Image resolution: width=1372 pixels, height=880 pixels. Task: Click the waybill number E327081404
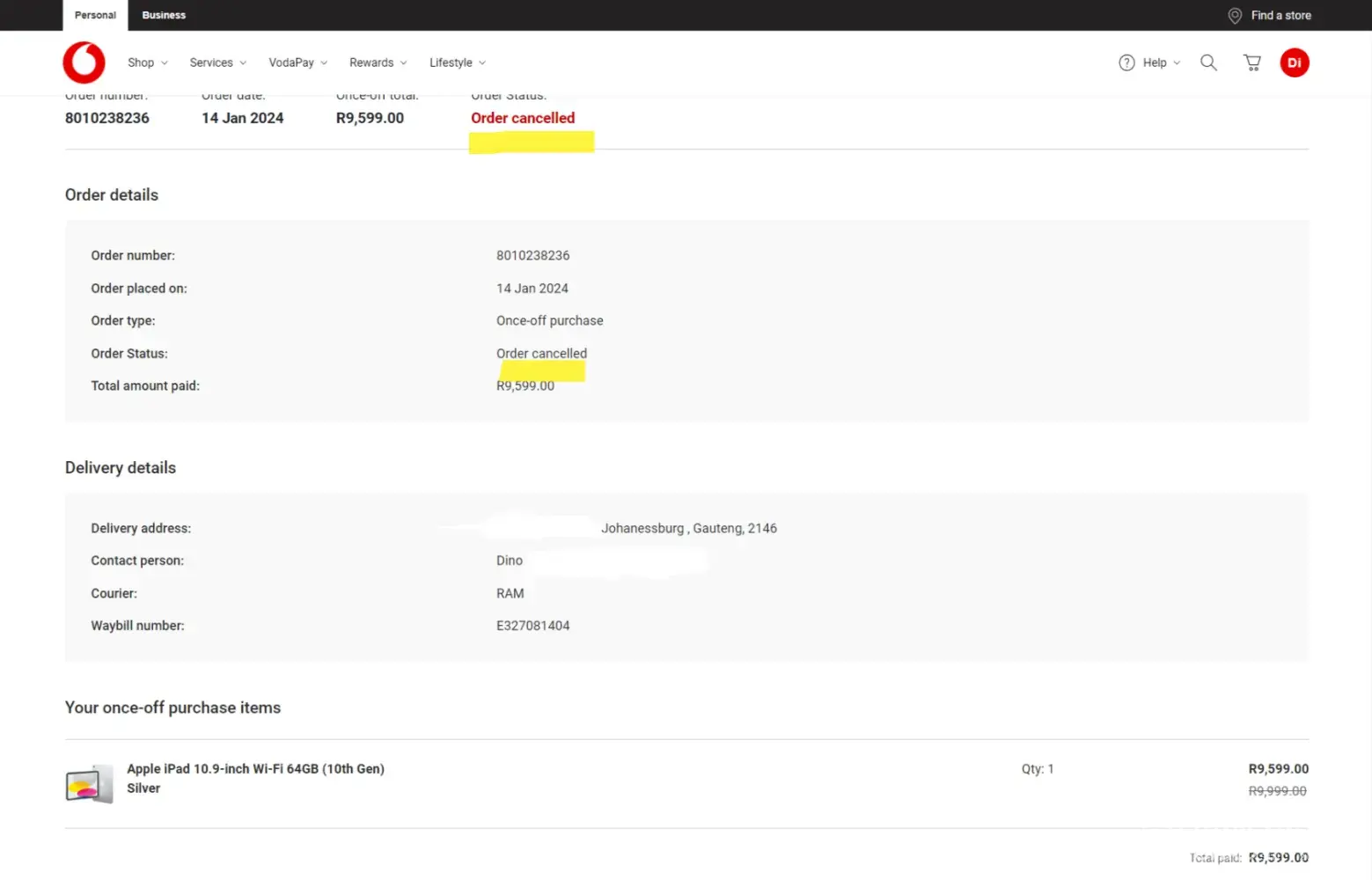tap(532, 626)
